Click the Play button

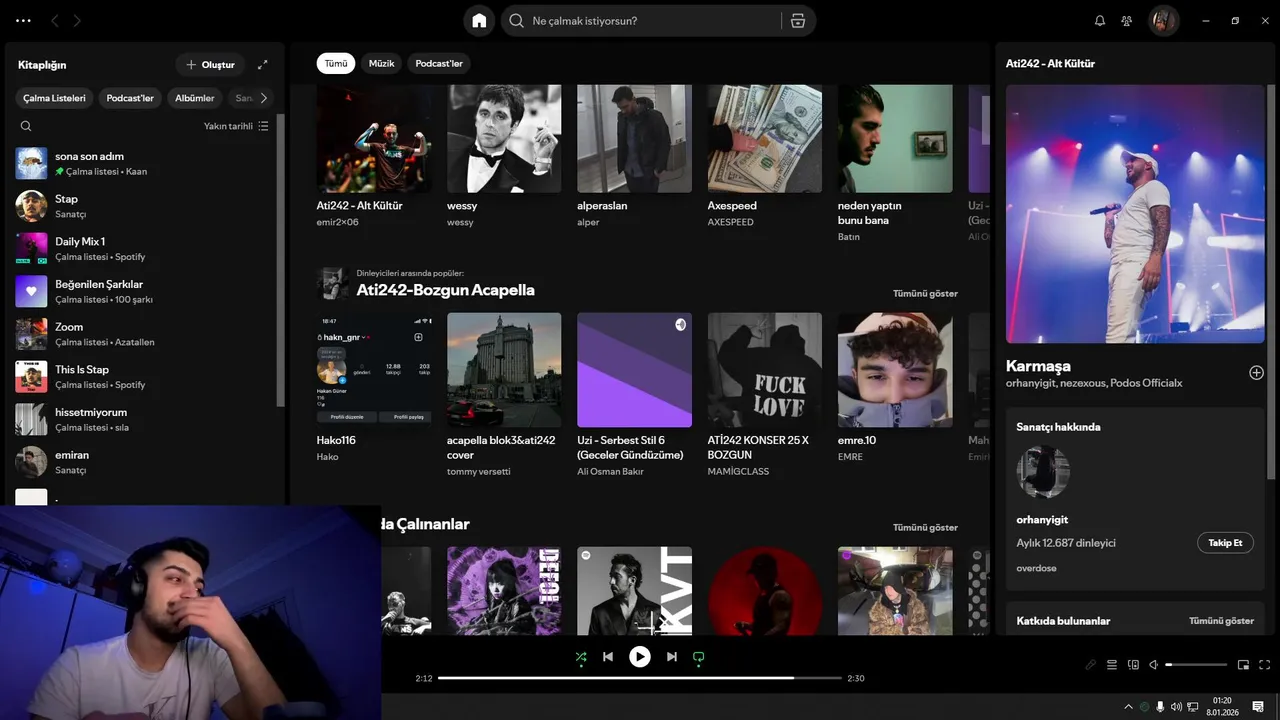[x=640, y=657]
